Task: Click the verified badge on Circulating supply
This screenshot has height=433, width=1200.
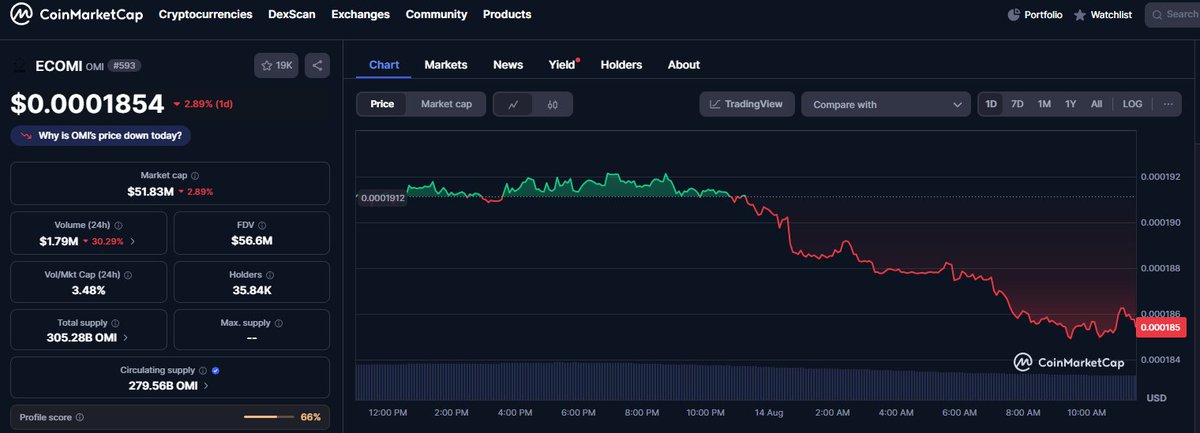Action: click(217, 370)
